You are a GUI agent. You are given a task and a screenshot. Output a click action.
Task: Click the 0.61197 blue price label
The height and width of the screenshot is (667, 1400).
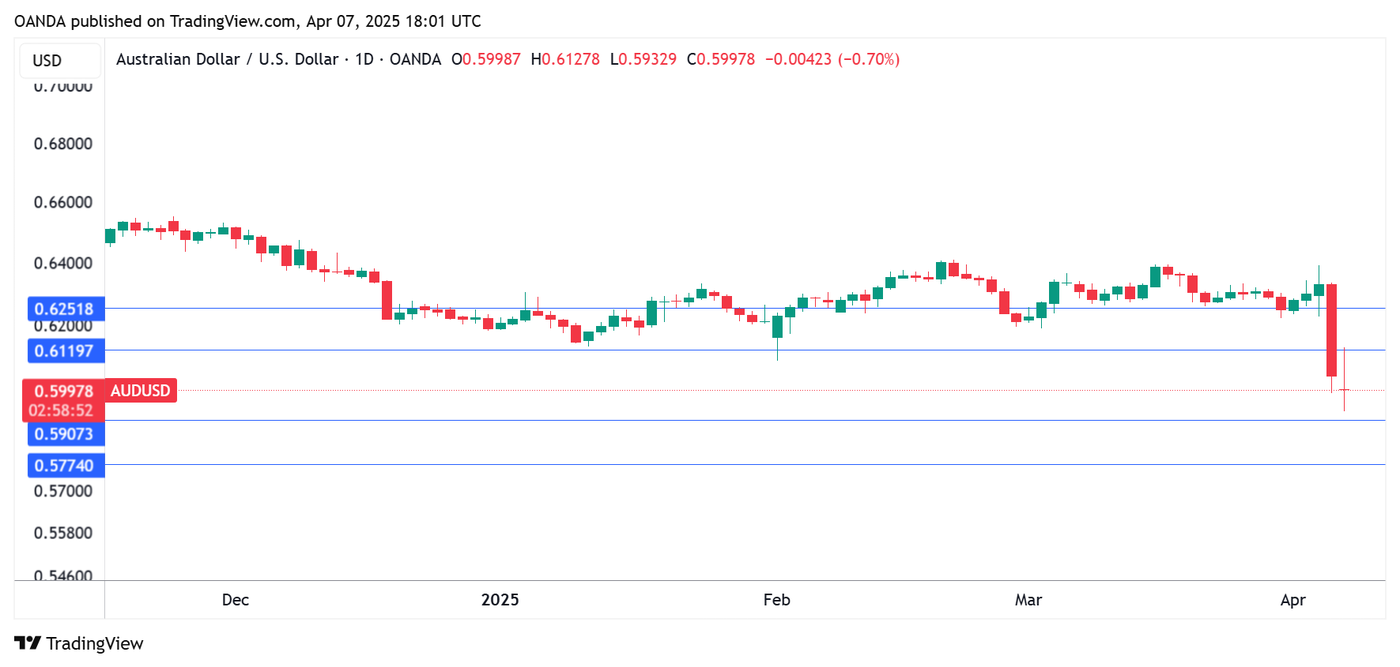[63, 350]
